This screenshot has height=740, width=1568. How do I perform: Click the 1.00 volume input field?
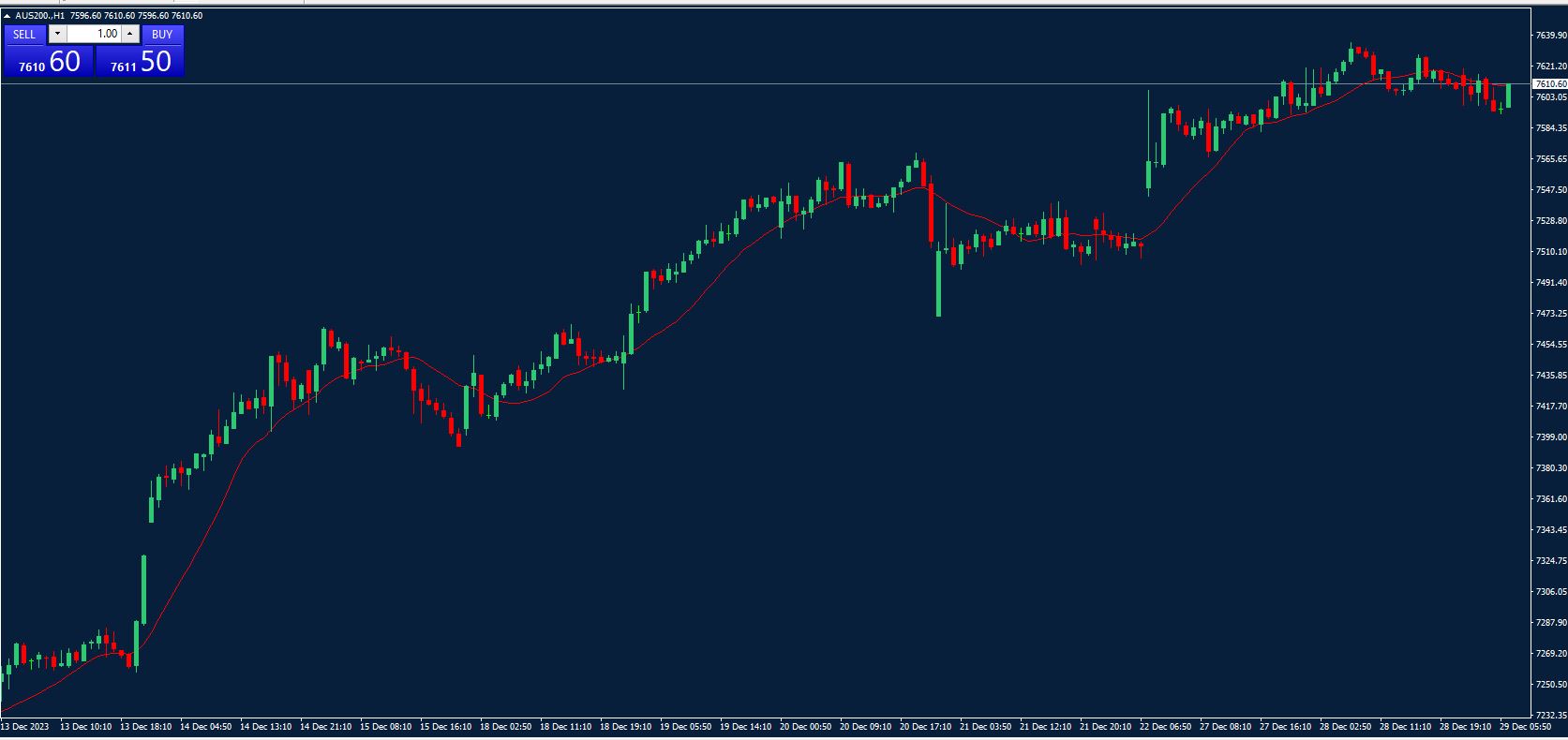(x=94, y=35)
